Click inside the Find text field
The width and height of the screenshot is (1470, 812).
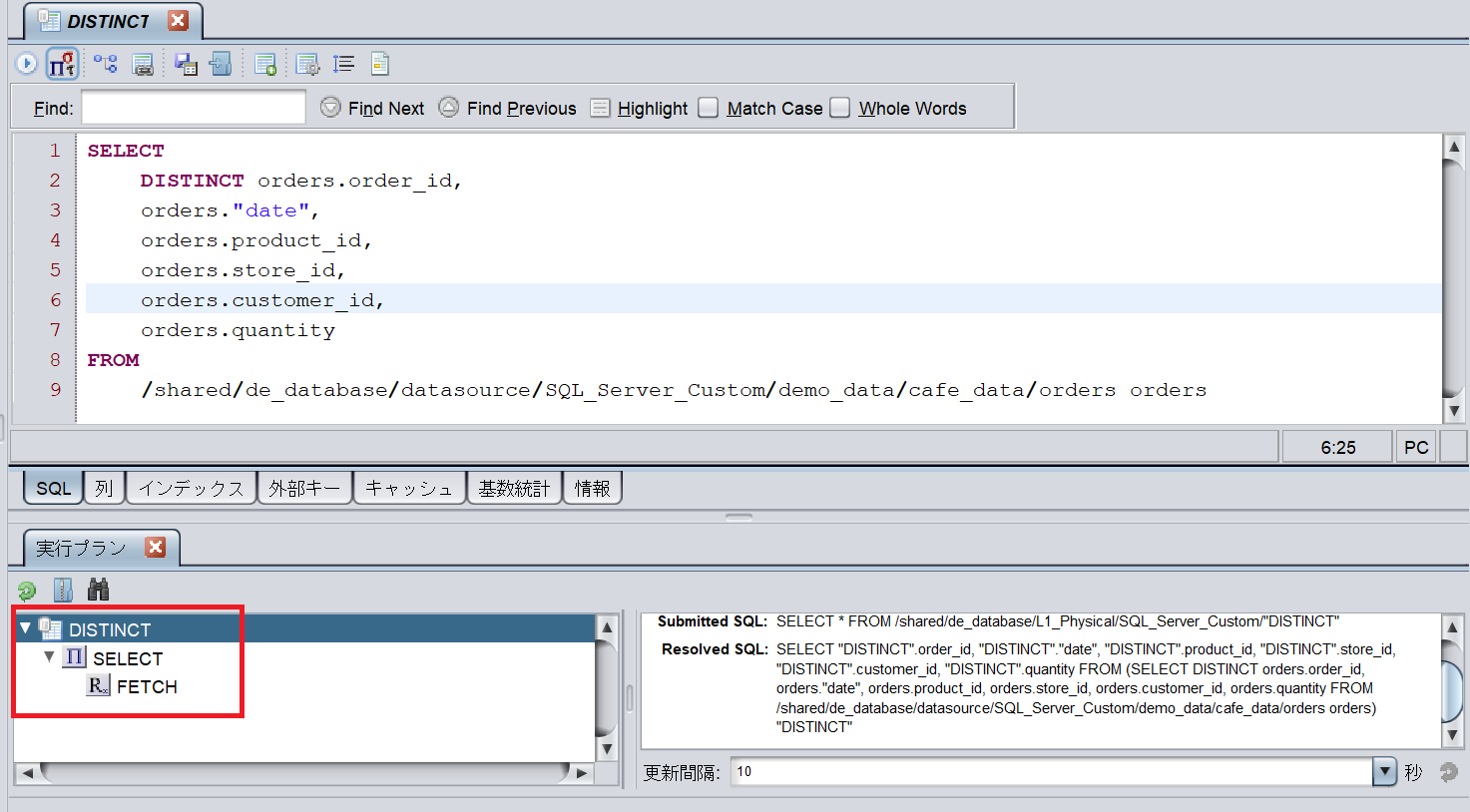click(x=194, y=107)
